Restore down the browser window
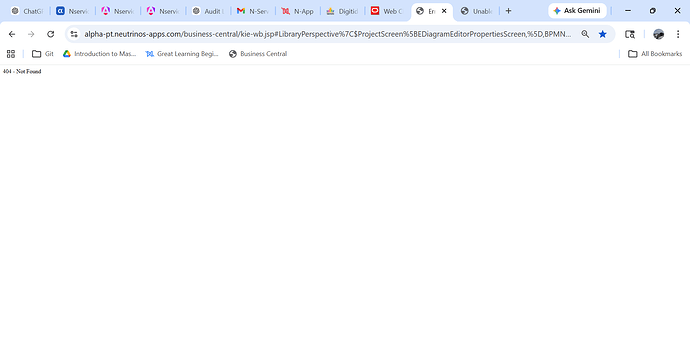The image size is (690, 362). pos(653,11)
